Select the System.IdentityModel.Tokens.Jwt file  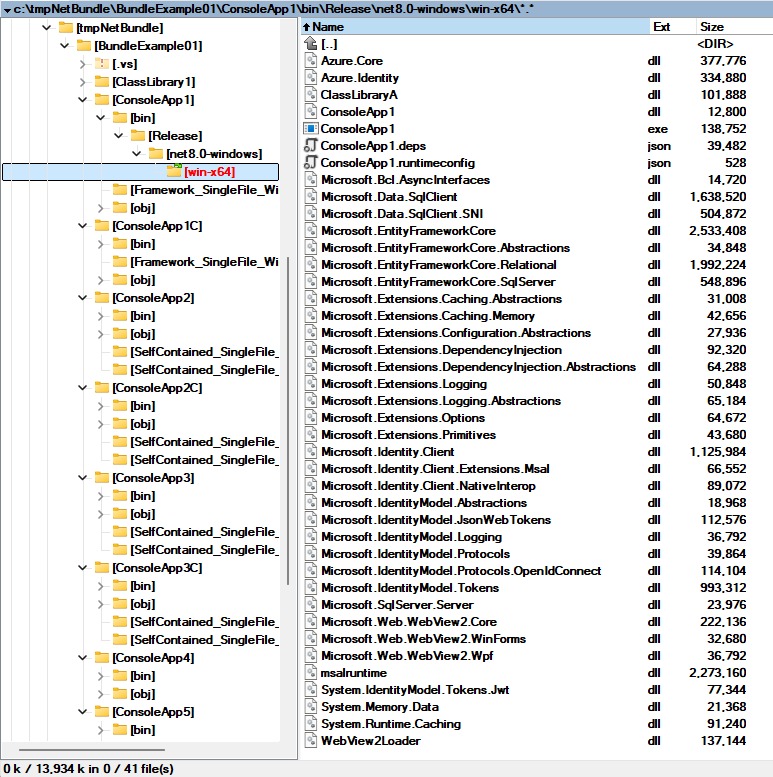(415, 689)
